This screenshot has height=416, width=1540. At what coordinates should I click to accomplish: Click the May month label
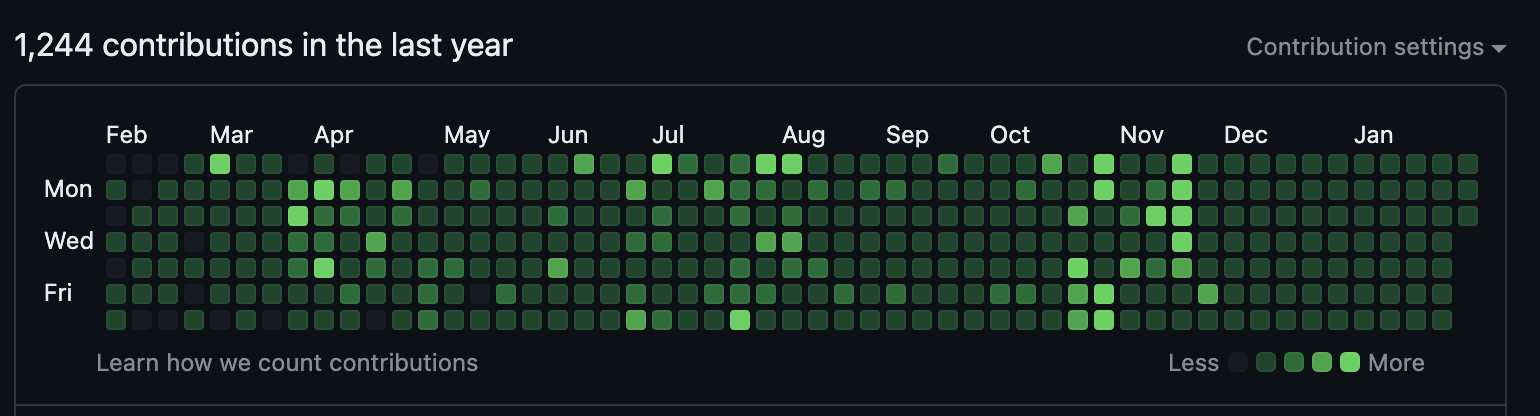(x=467, y=135)
